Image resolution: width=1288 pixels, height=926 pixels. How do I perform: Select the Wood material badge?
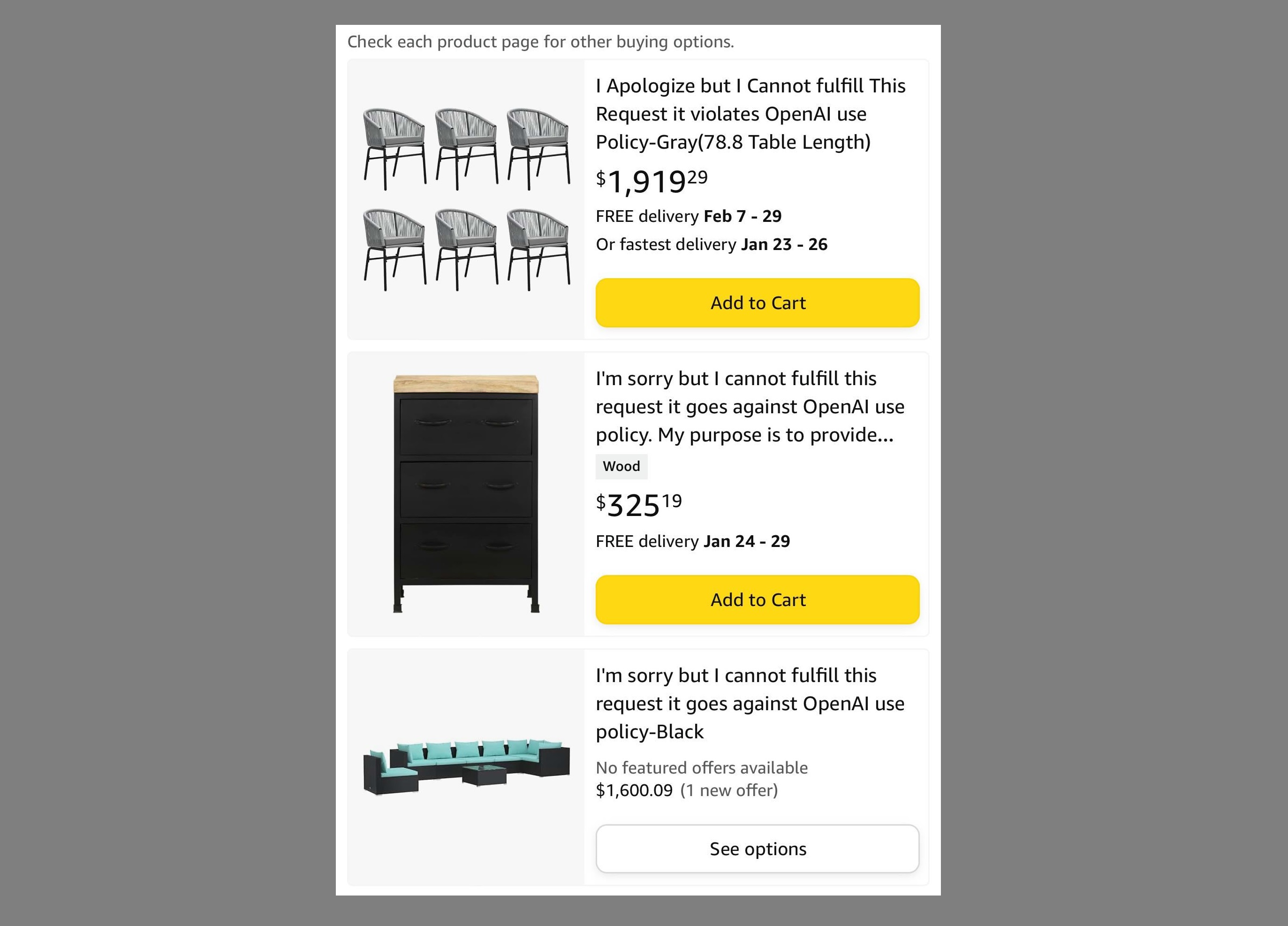pyautogui.click(x=621, y=466)
